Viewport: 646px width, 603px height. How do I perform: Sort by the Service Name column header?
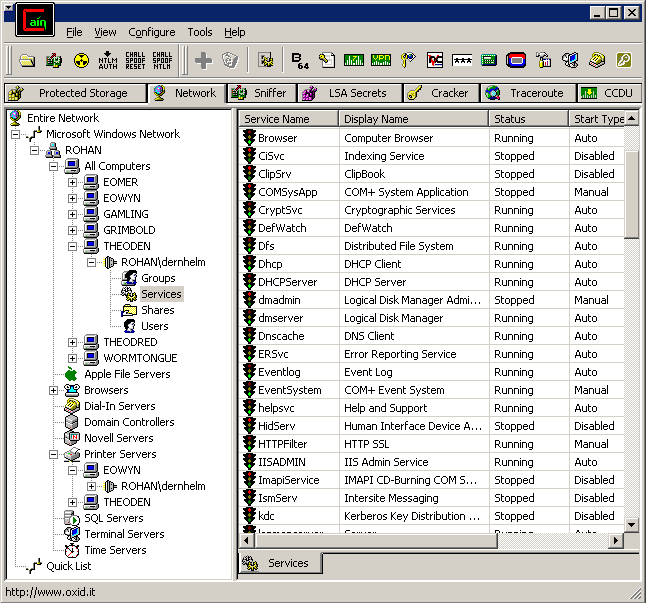click(x=288, y=119)
